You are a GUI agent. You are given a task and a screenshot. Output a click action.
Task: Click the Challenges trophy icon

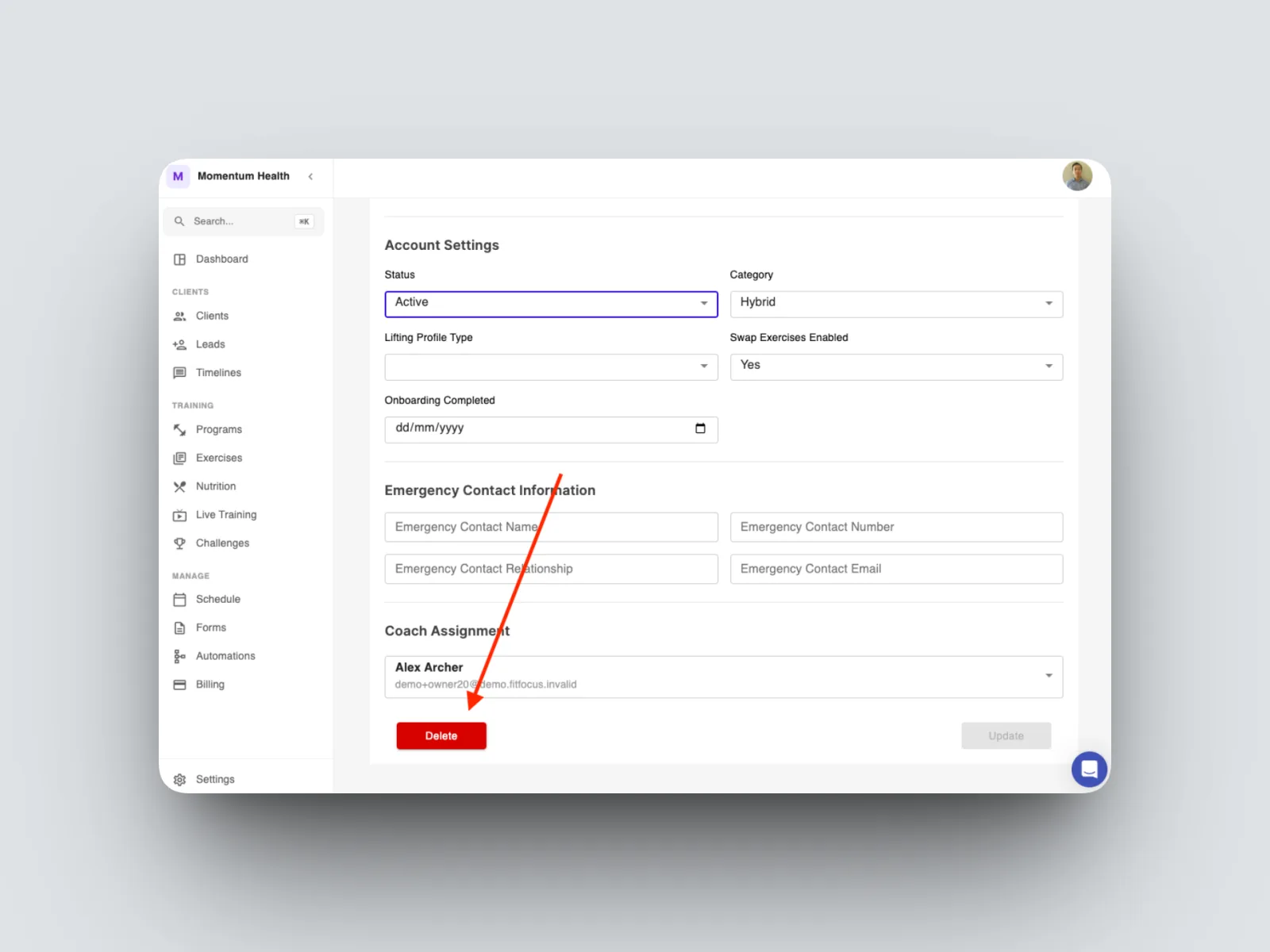point(179,543)
